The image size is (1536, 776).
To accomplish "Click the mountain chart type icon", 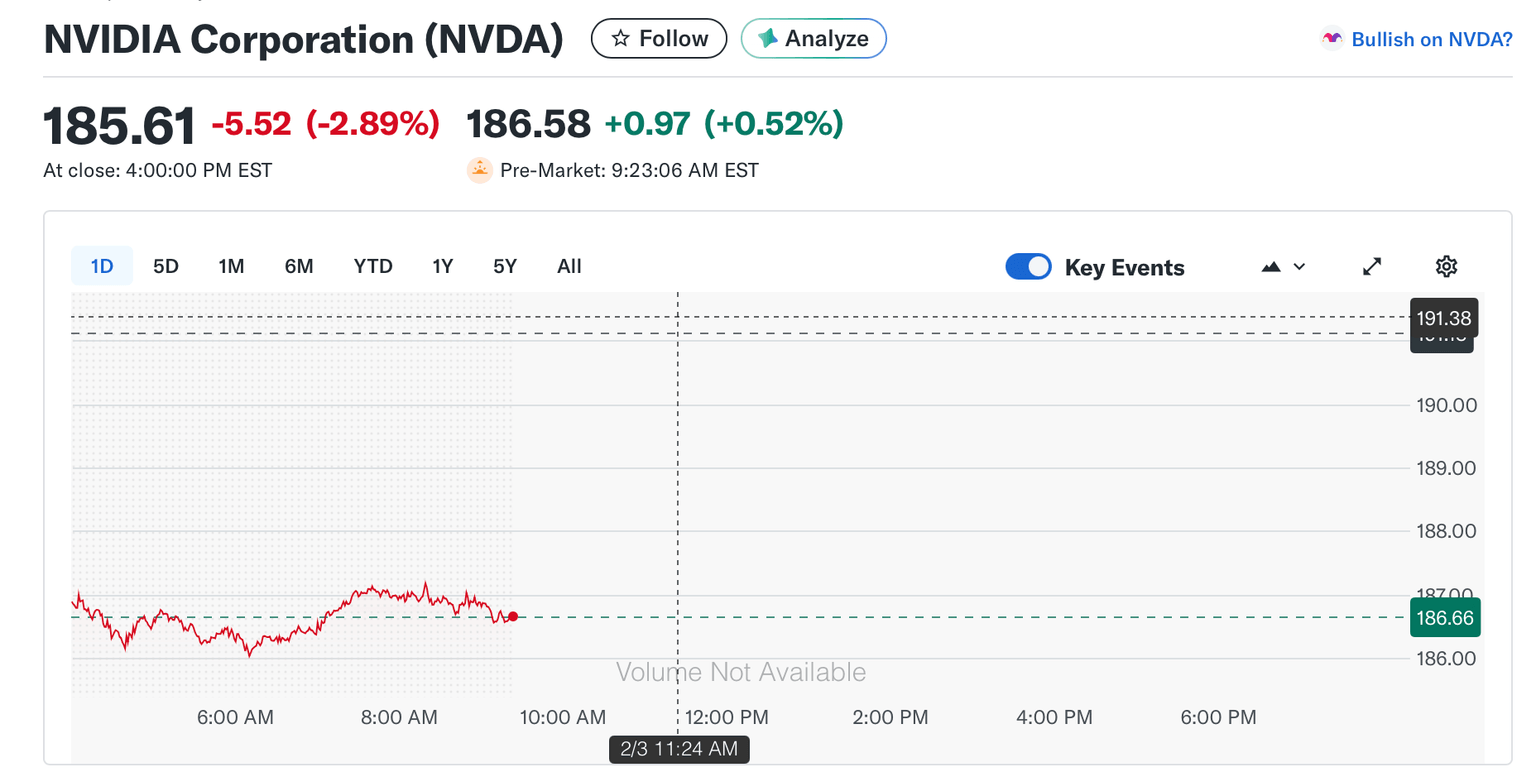I will (1271, 267).
